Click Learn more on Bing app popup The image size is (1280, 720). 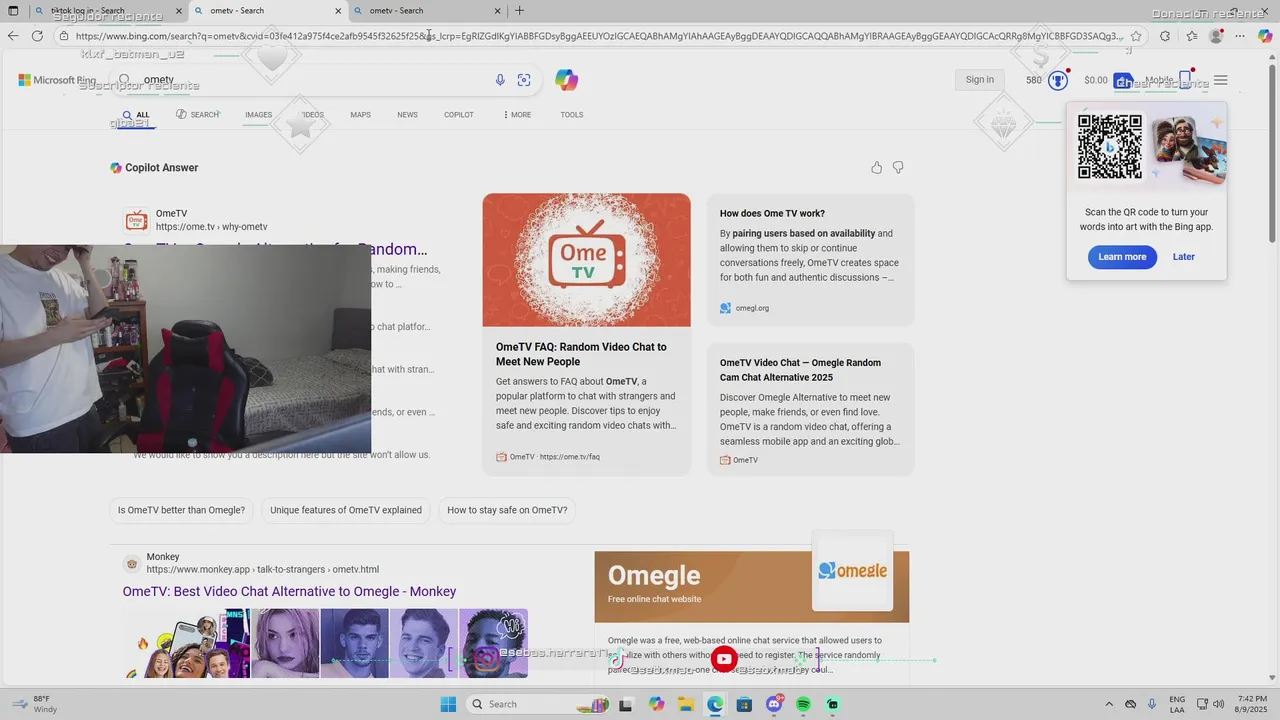click(x=1122, y=257)
